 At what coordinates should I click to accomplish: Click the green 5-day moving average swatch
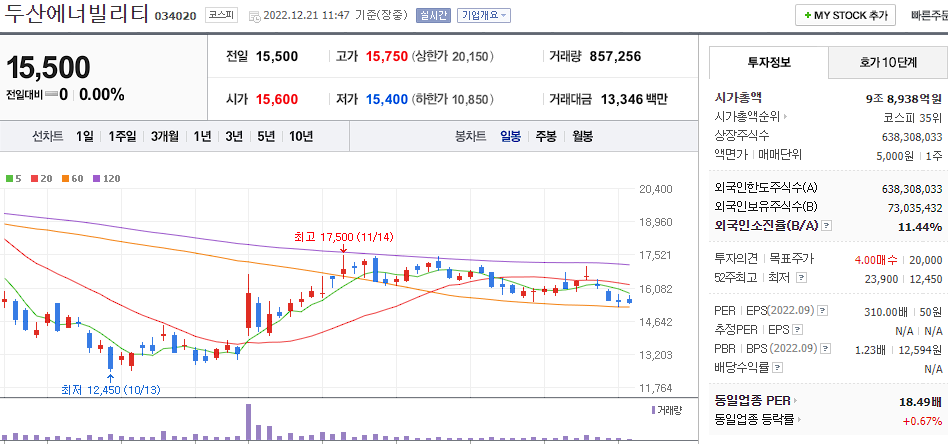(9, 178)
